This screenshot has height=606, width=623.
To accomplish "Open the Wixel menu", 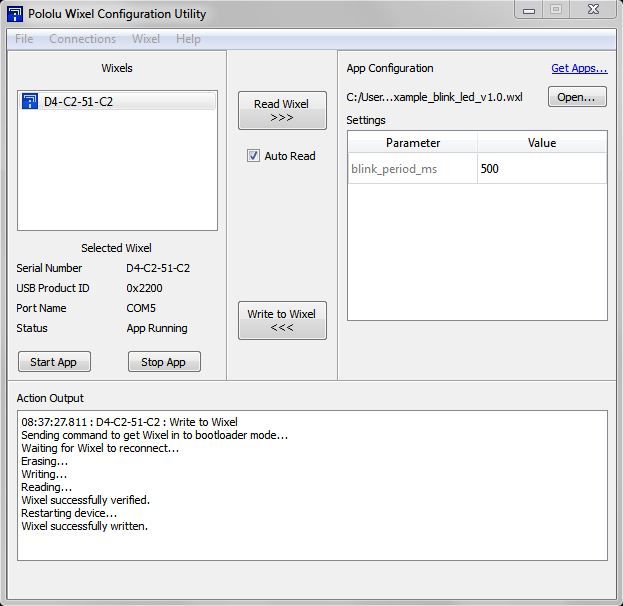I will point(146,39).
